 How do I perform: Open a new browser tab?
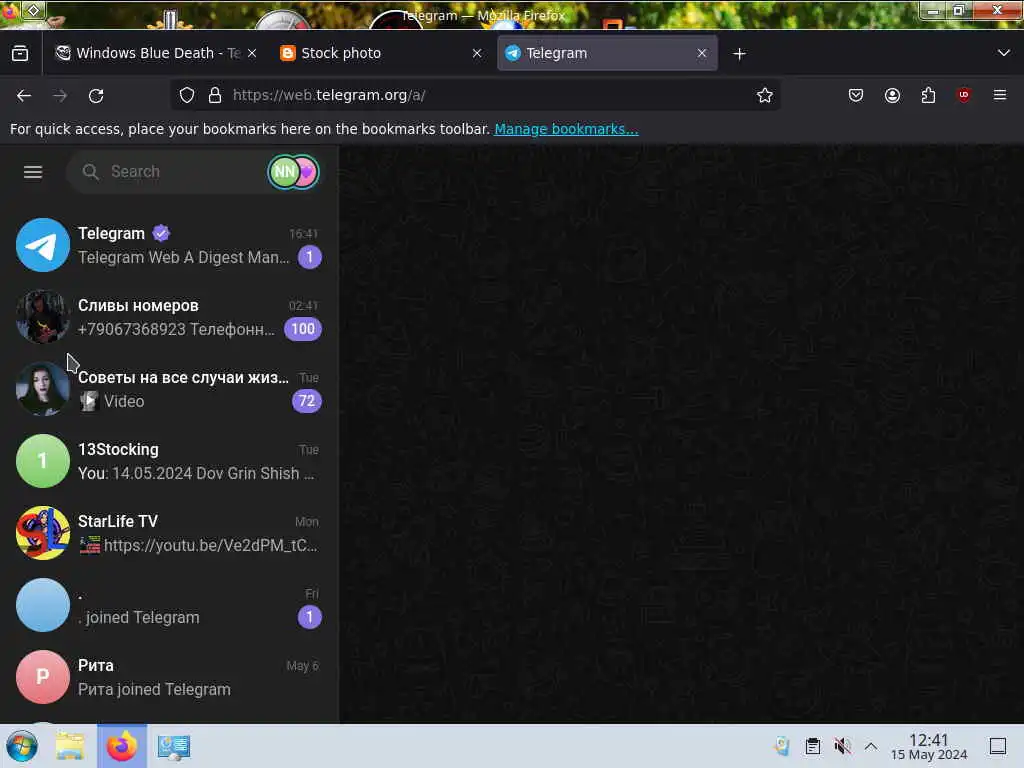(739, 54)
